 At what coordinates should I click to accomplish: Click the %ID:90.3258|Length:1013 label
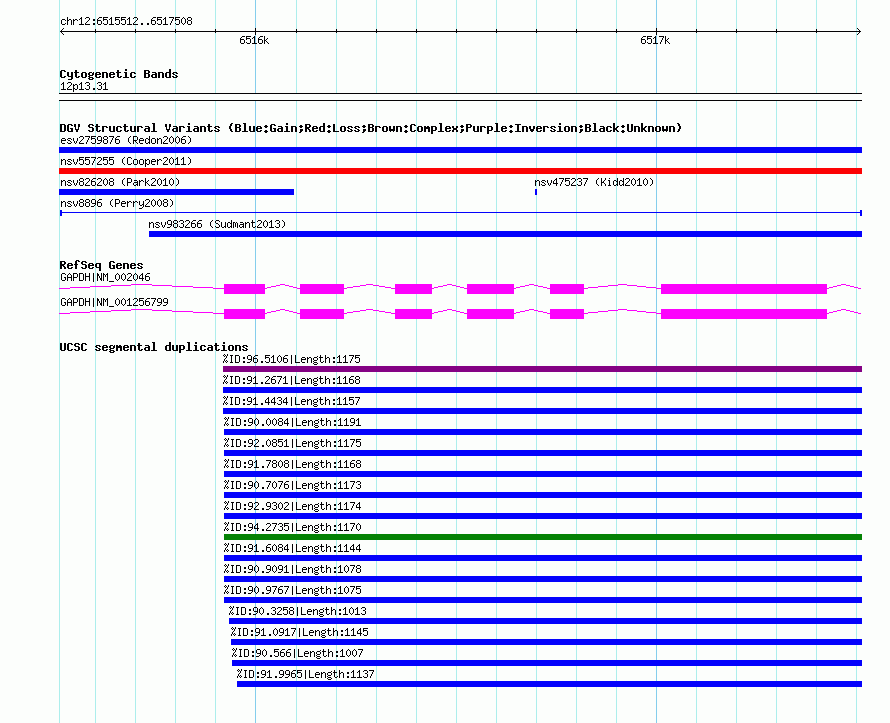tap(297, 611)
